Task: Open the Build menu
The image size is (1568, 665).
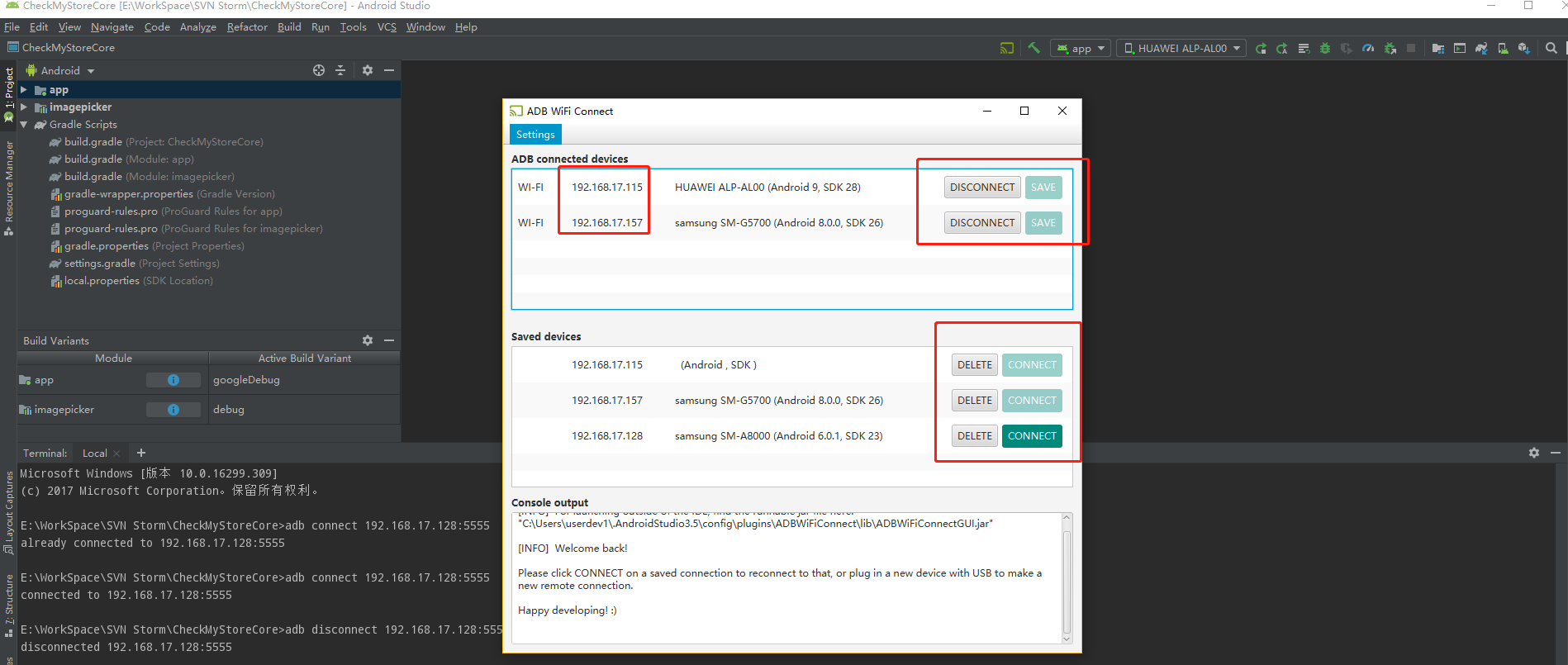Action: (x=289, y=27)
